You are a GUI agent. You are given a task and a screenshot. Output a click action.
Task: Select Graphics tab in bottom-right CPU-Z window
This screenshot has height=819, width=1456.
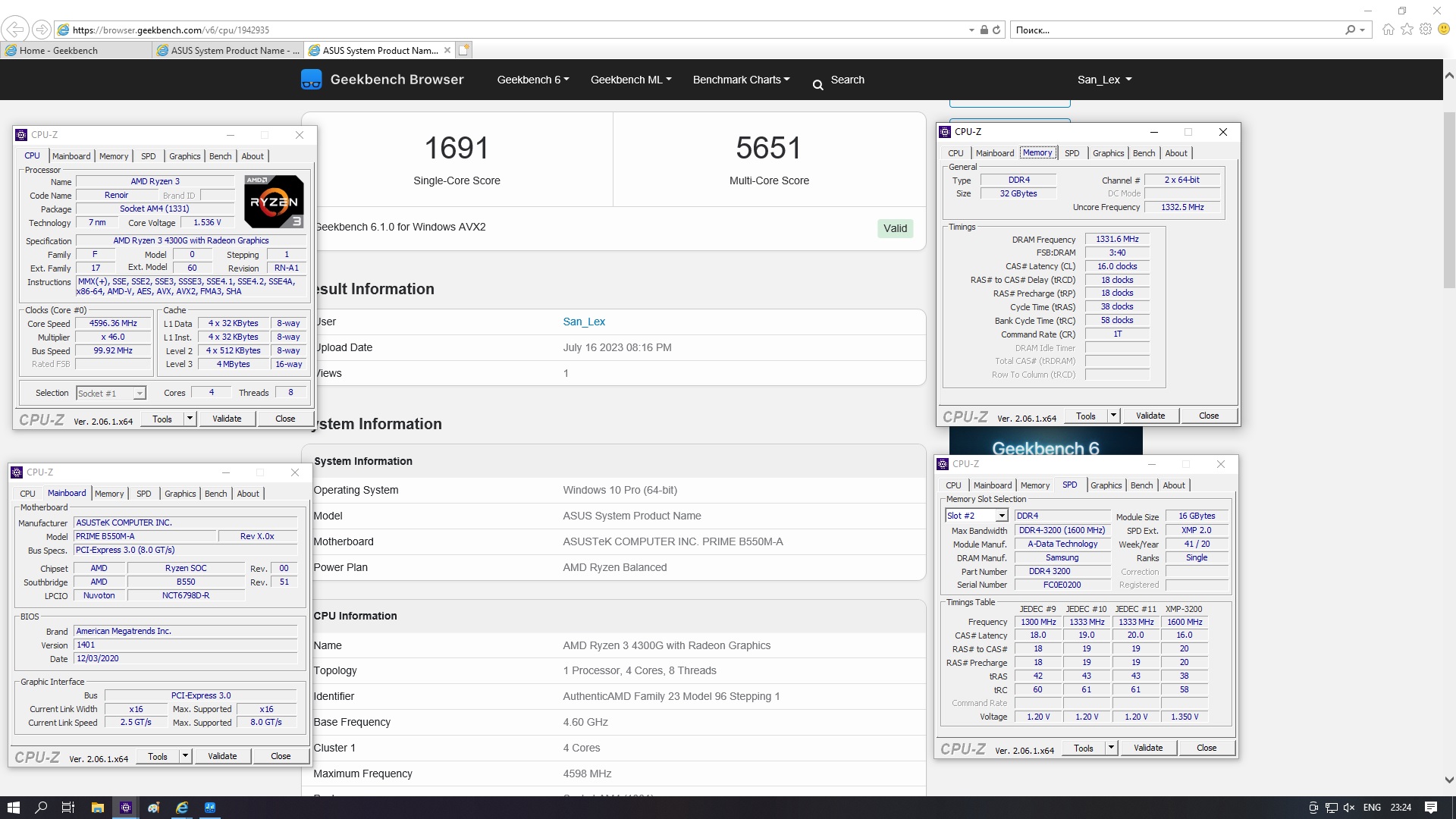pyautogui.click(x=1106, y=485)
